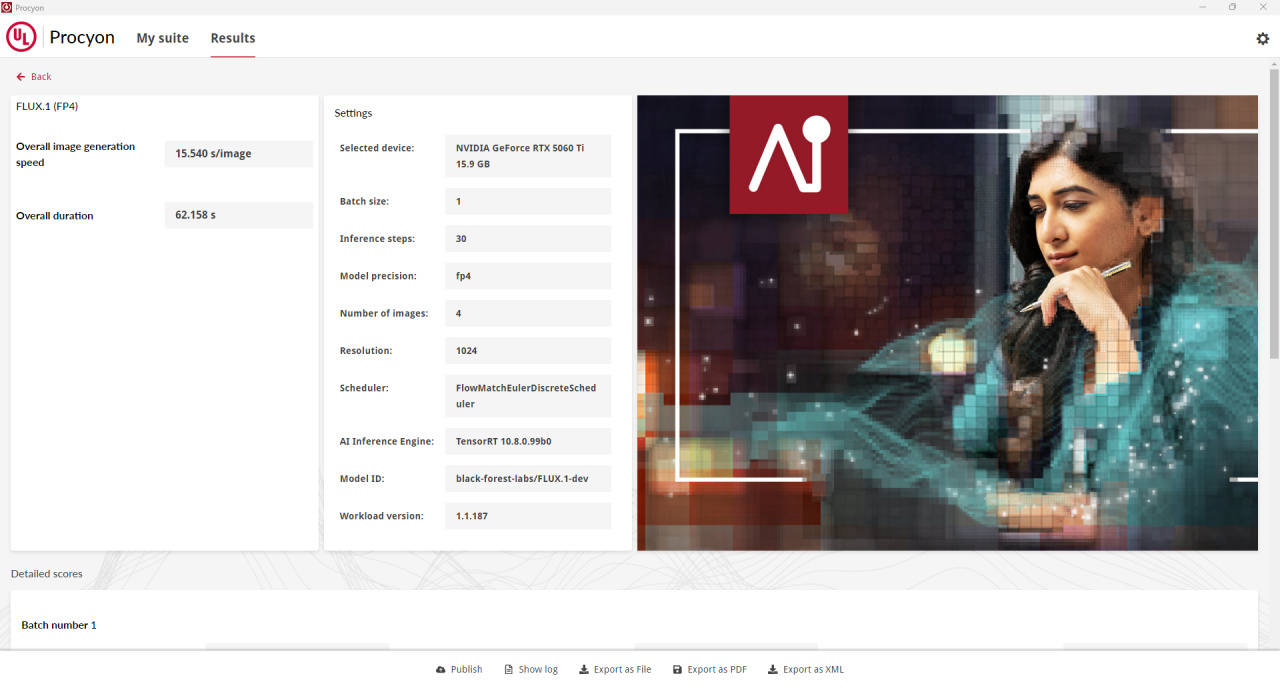
Task: Click the Model precision value fp4
Action: pos(528,276)
